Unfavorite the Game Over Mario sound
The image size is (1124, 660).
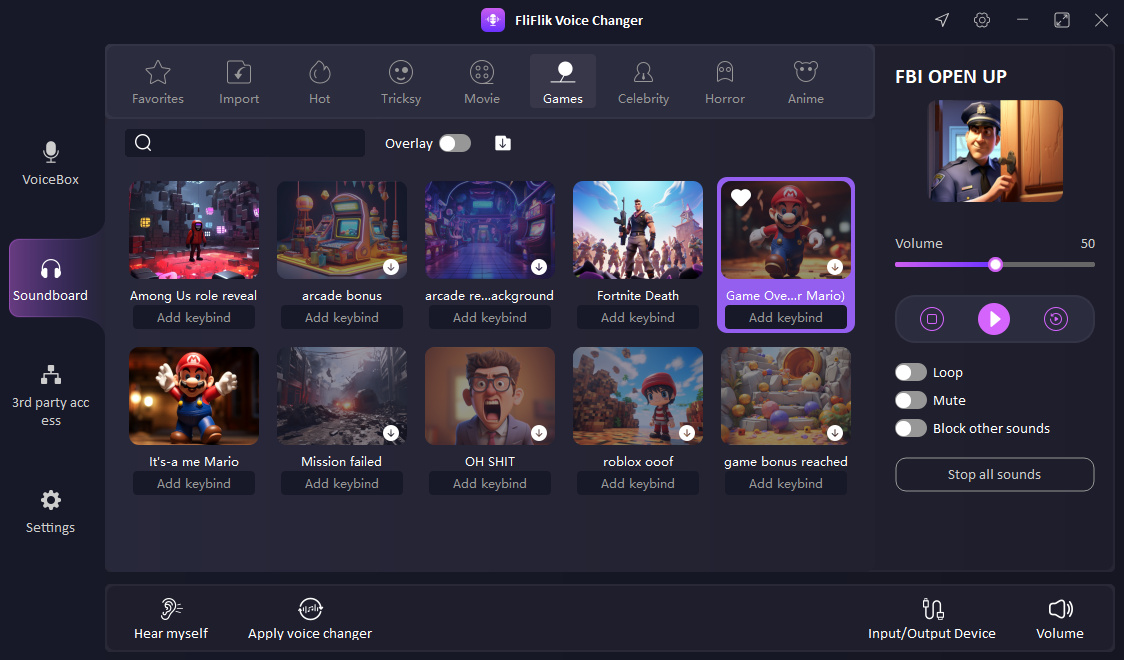[740, 197]
